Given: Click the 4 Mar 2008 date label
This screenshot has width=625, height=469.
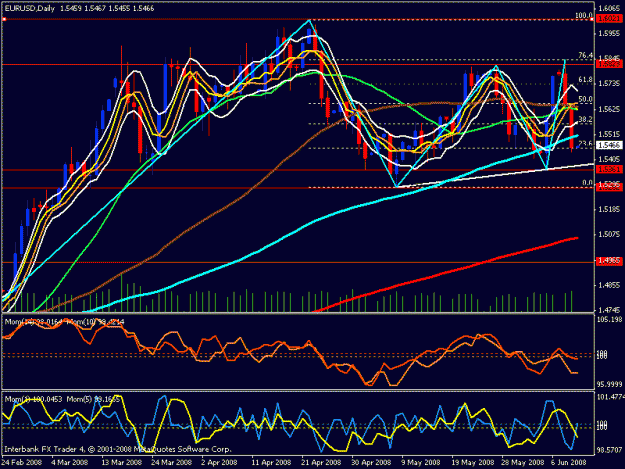Looking at the screenshot, I should 69,462.
